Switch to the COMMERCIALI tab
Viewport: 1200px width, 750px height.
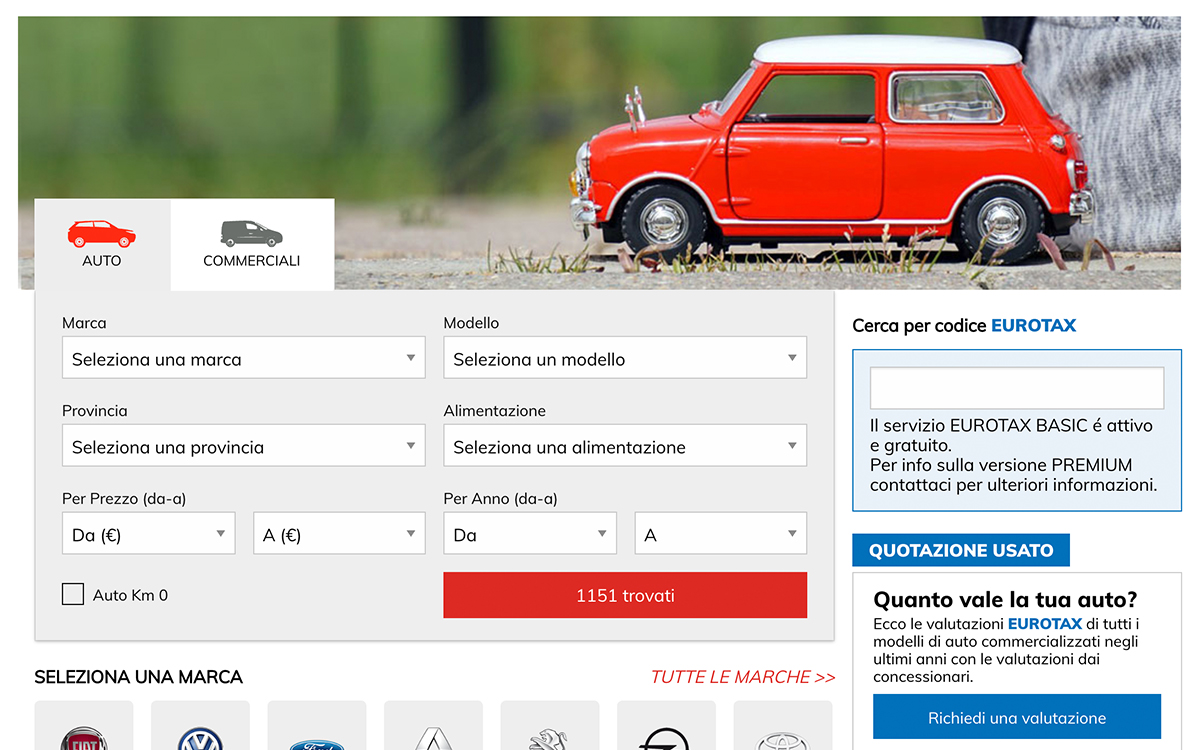pos(251,244)
